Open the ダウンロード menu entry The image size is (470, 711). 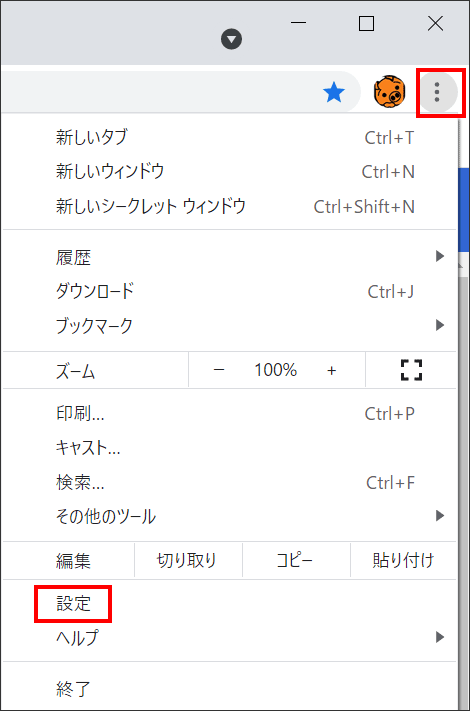(x=229, y=291)
